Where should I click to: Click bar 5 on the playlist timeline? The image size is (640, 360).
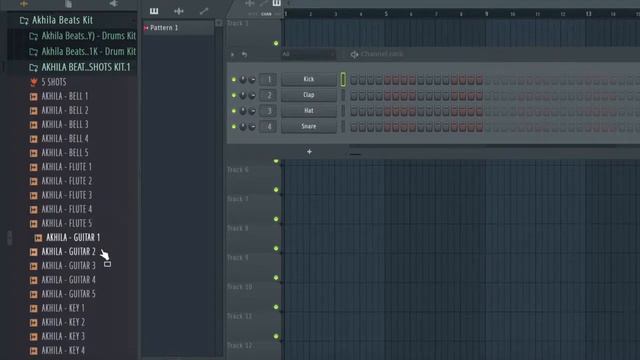click(386, 14)
